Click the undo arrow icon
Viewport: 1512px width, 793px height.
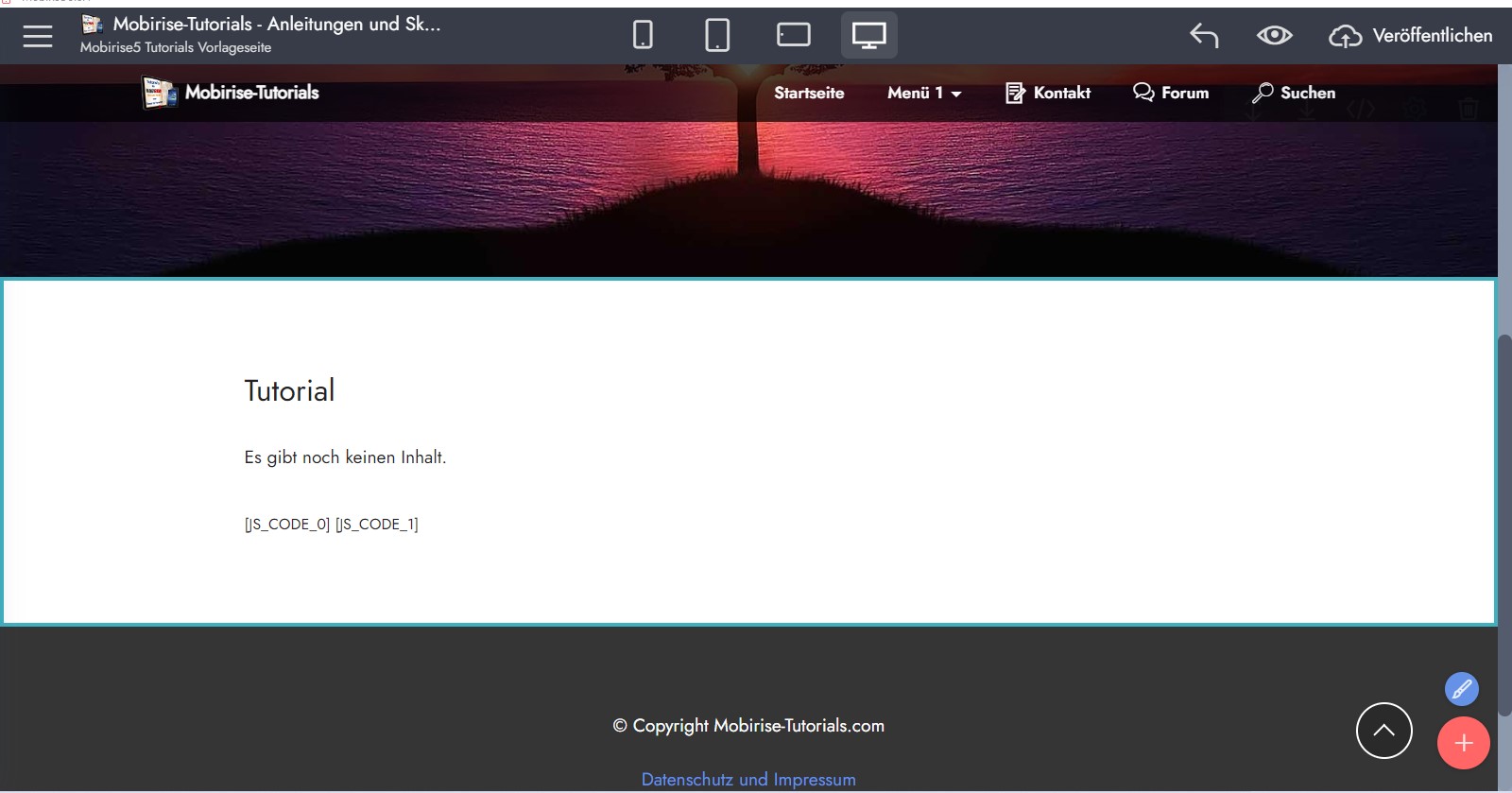coord(1204,36)
